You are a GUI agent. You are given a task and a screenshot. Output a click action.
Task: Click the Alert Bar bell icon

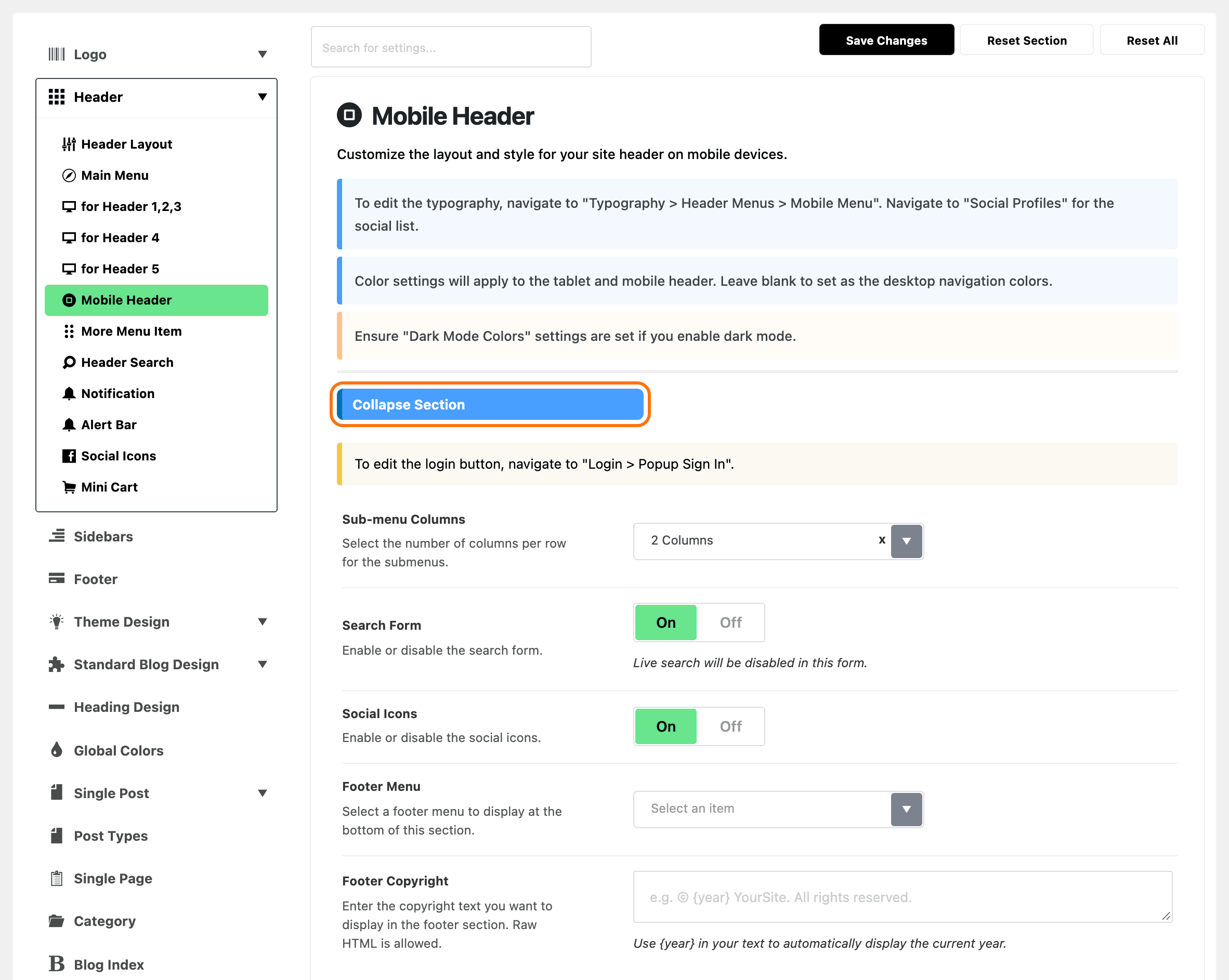point(69,425)
